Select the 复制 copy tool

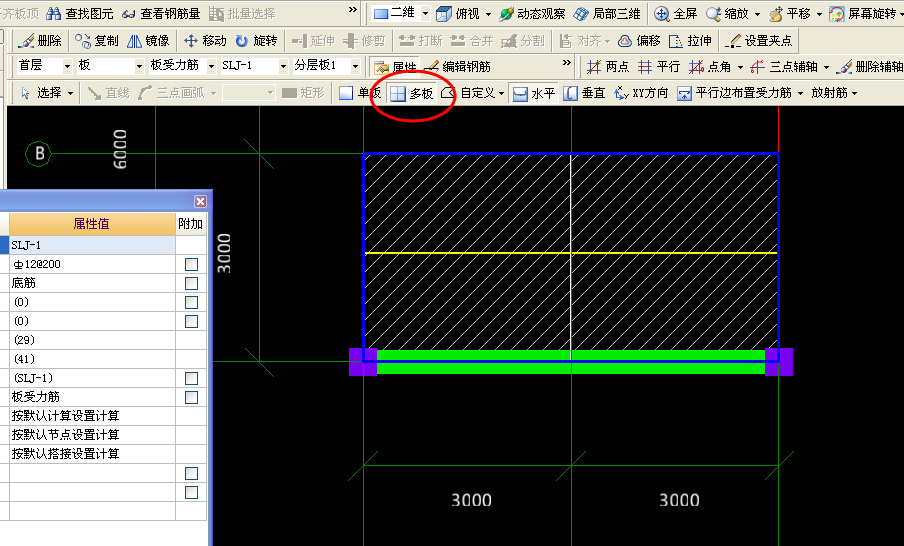coord(97,41)
